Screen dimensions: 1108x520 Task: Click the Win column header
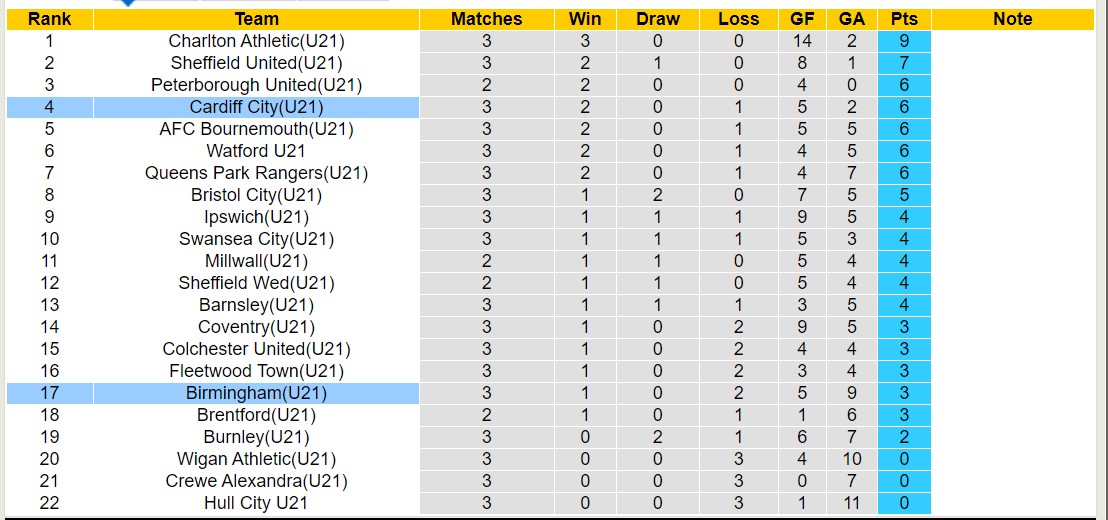click(585, 19)
